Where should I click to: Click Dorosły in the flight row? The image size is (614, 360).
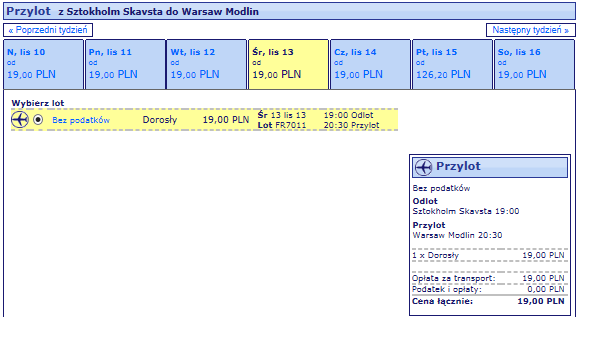160,120
